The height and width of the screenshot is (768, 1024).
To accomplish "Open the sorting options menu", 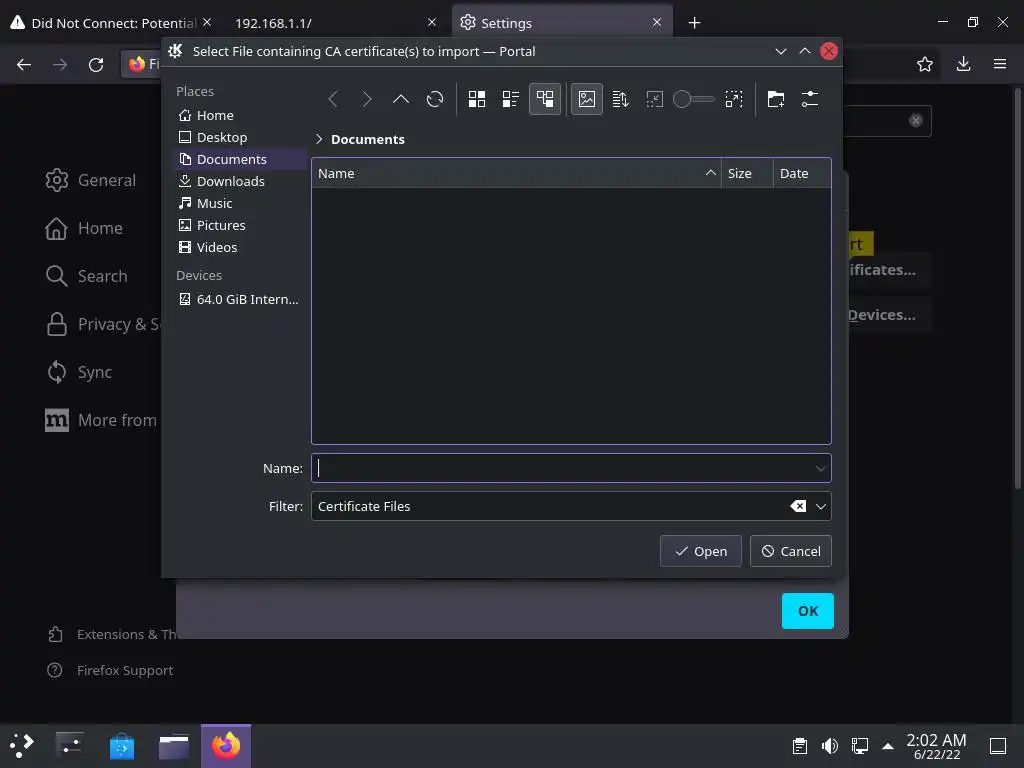I will pos(620,99).
